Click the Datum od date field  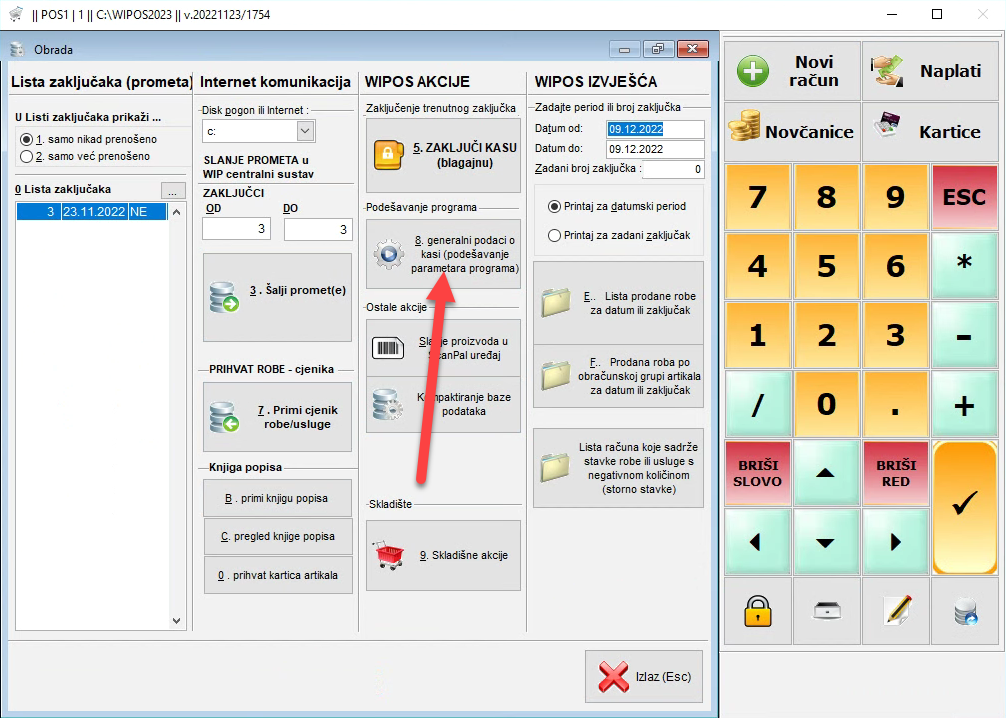[x=654, y=129]
